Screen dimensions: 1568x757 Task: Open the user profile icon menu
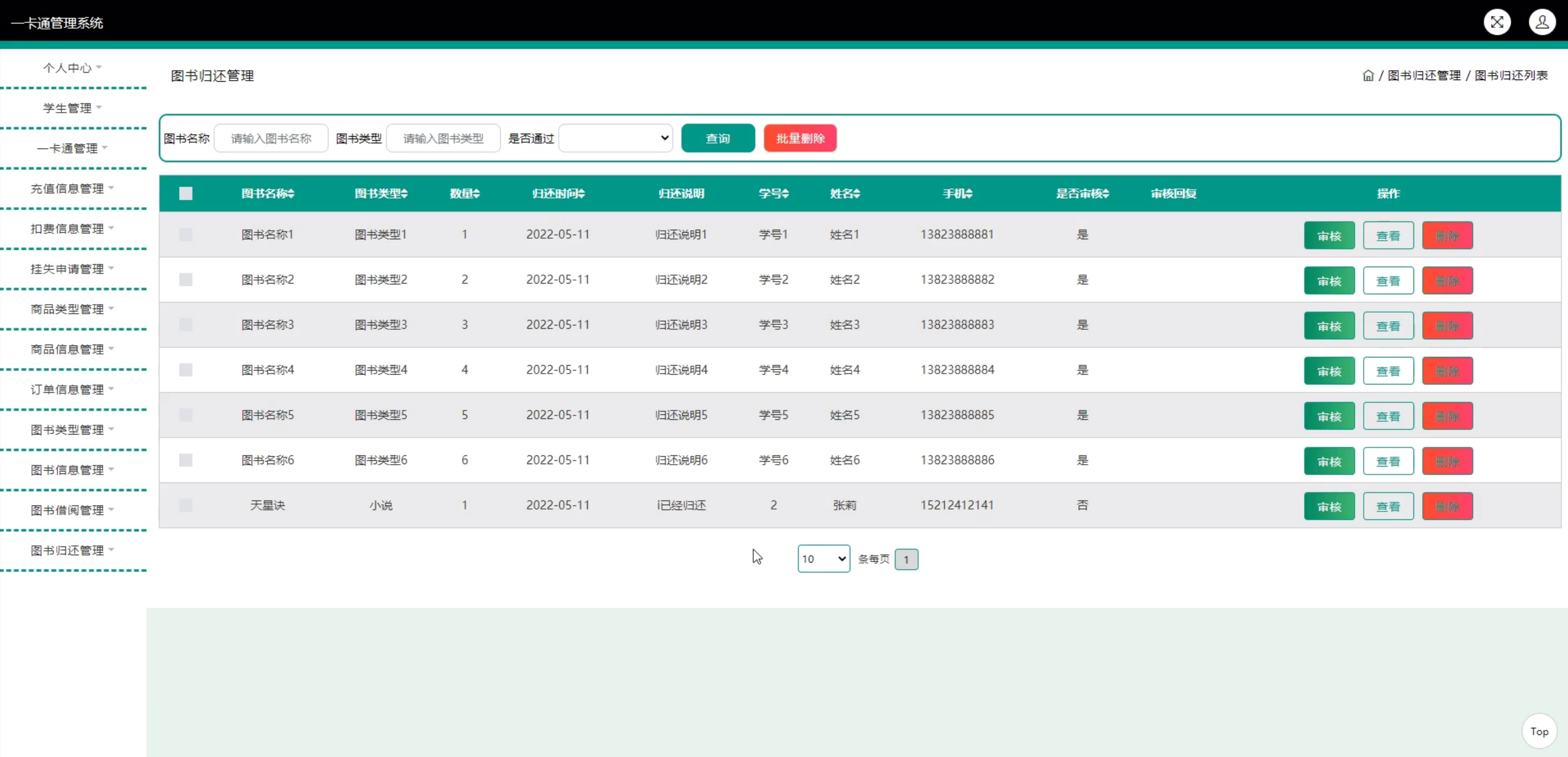tap(1542, 22)
